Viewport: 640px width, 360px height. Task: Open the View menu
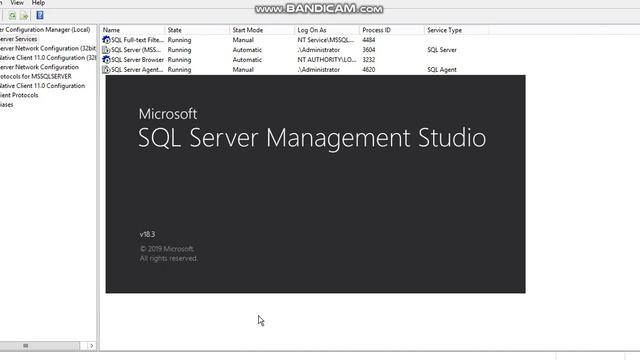(17, 3)
